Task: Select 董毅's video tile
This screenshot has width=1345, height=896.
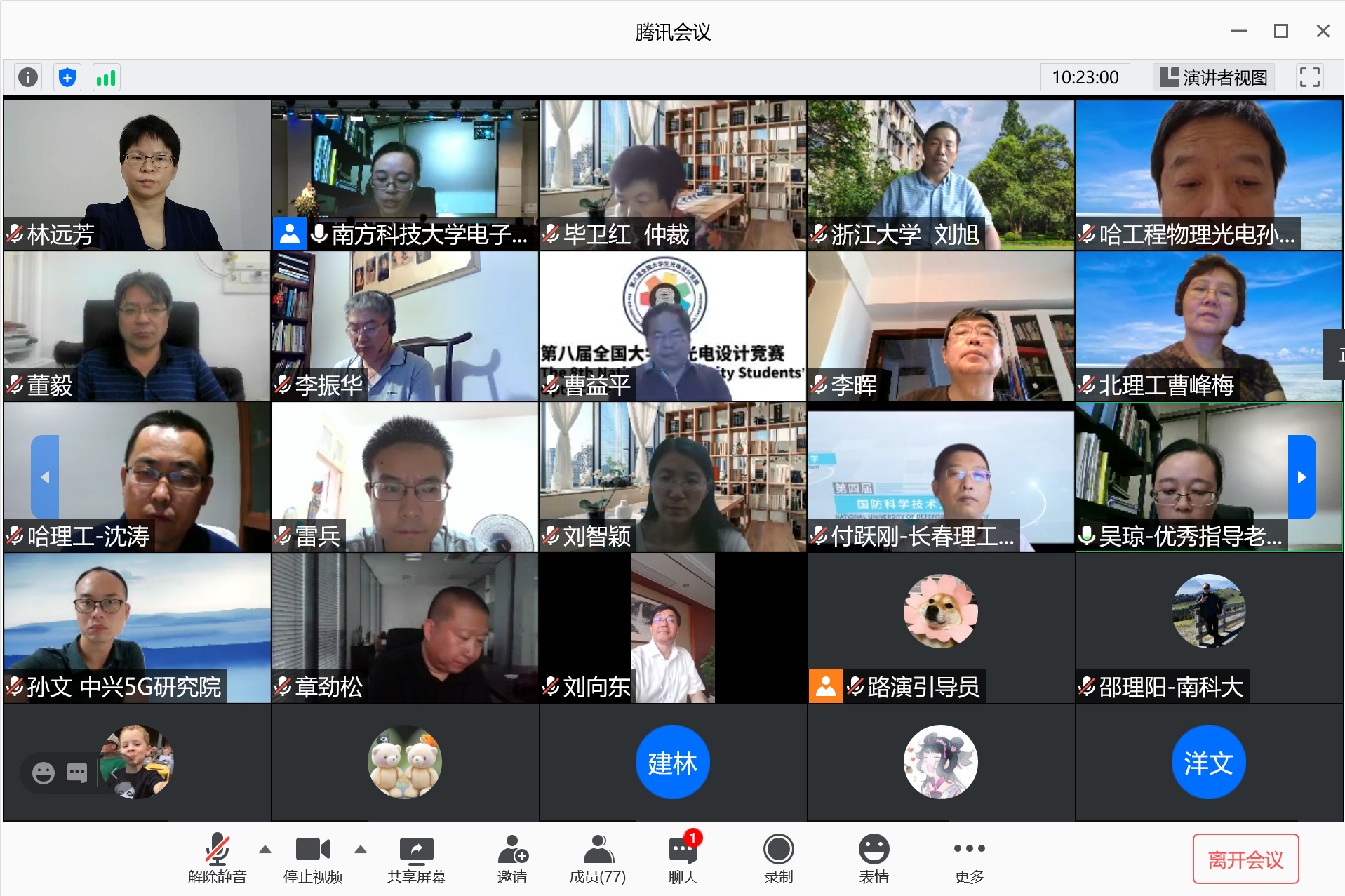Action: pyautogui.click(x=137, y=326)
